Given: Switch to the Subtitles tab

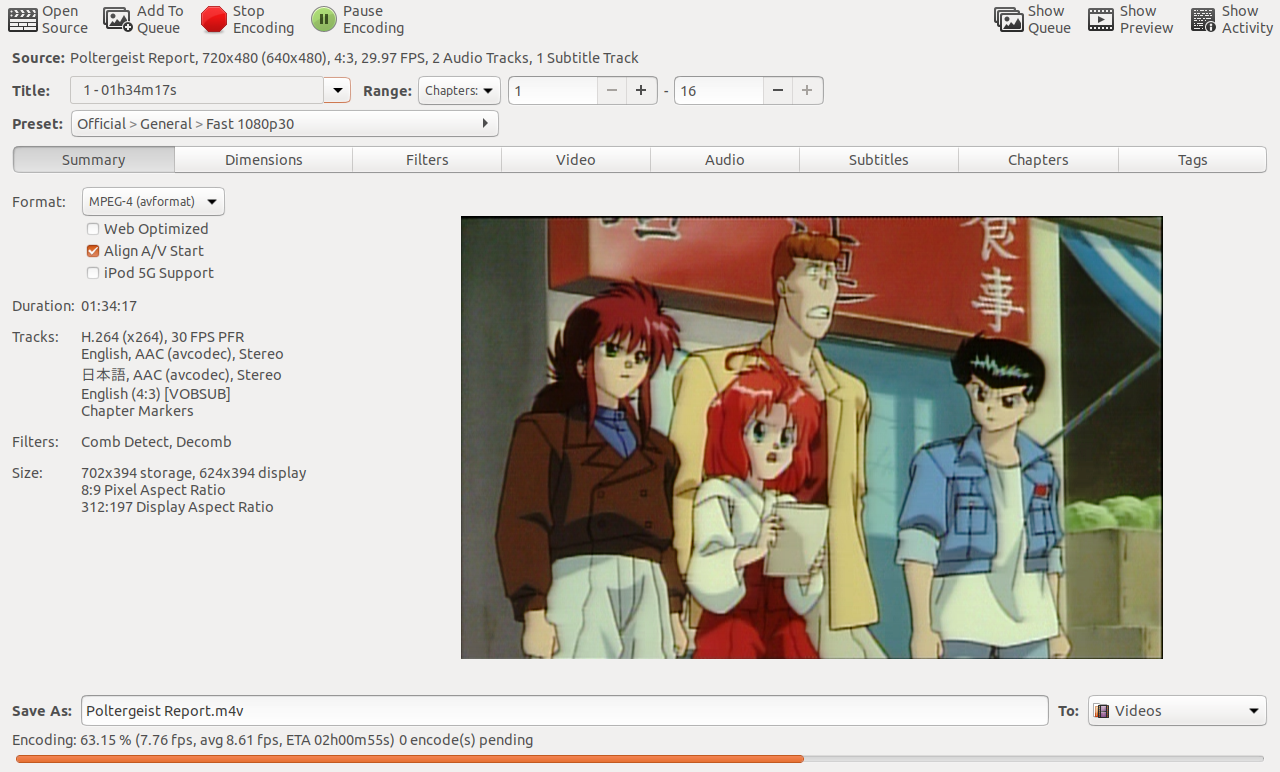Looking at the screenshot, I should 878,160.
